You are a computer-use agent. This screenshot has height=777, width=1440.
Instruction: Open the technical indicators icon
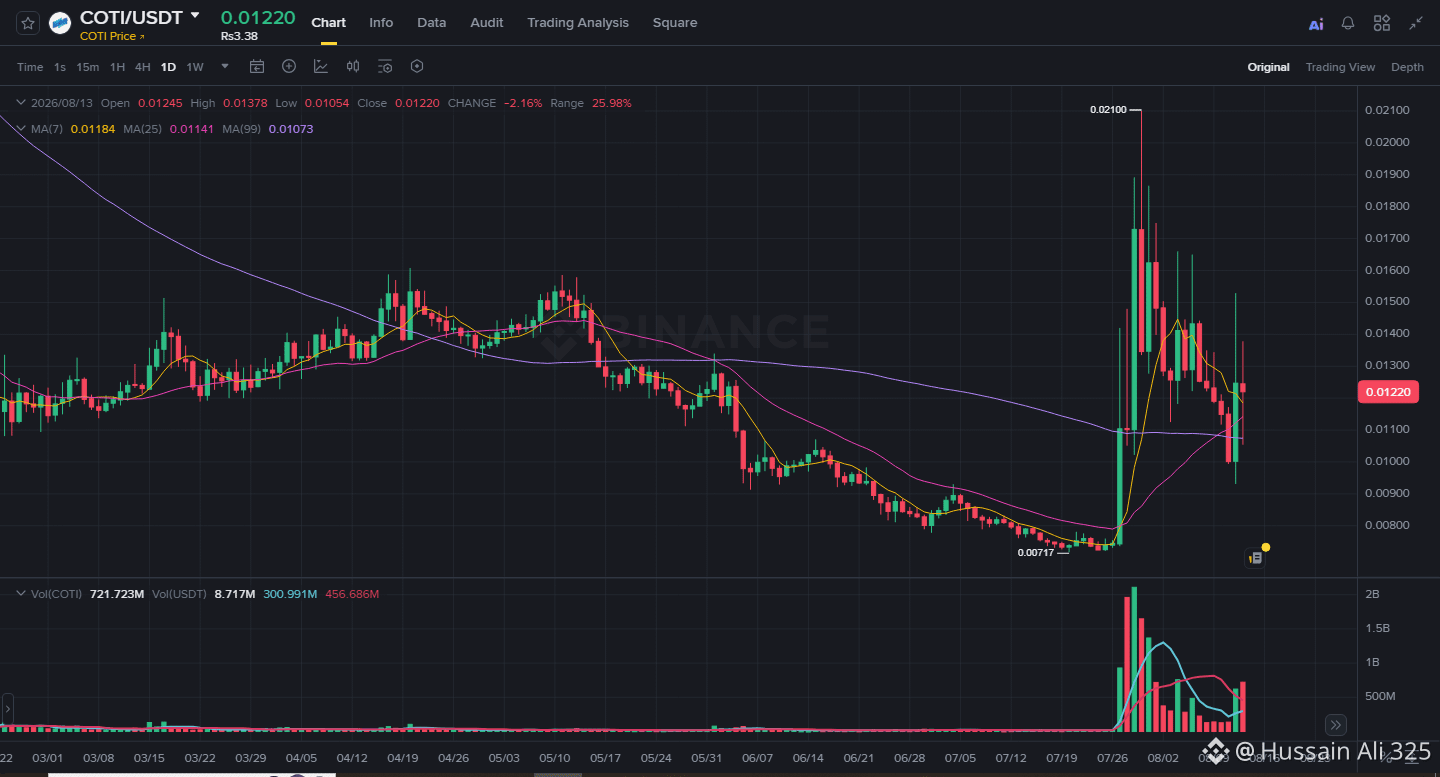321,67
